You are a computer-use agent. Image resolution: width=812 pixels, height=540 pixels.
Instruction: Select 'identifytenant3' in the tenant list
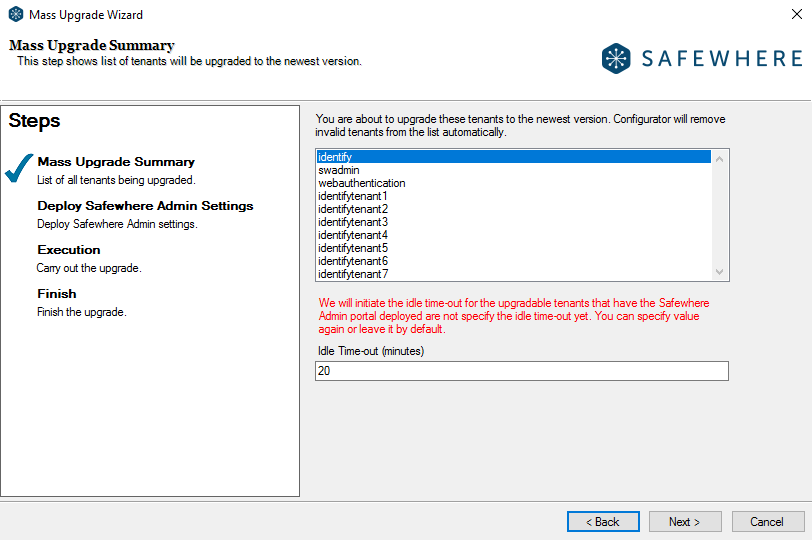coord(514,222)
